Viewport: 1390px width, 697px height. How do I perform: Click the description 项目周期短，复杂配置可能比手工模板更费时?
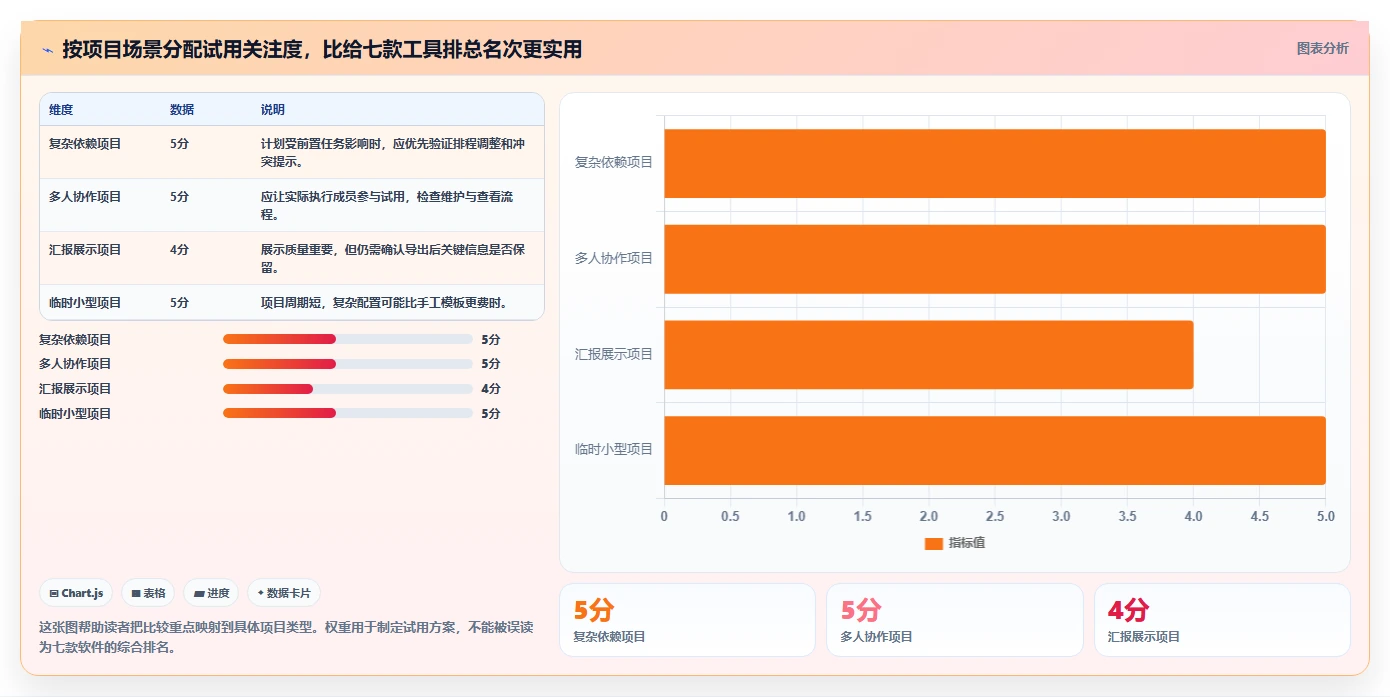(x=385, y=302)
